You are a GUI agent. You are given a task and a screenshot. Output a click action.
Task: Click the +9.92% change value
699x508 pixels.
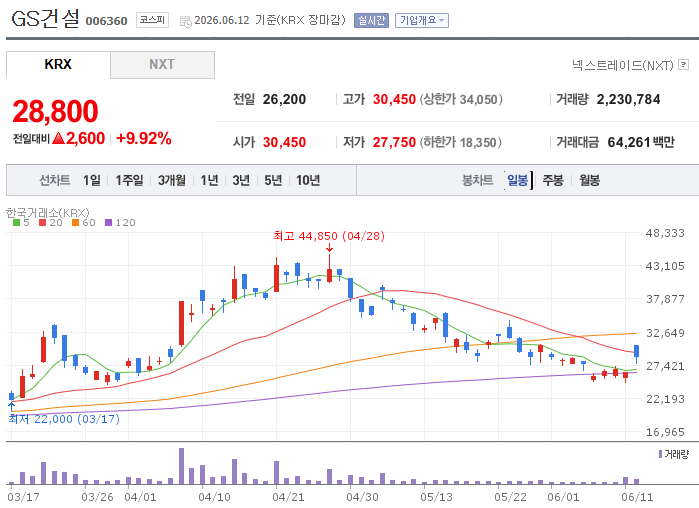[x=144, y=139]
